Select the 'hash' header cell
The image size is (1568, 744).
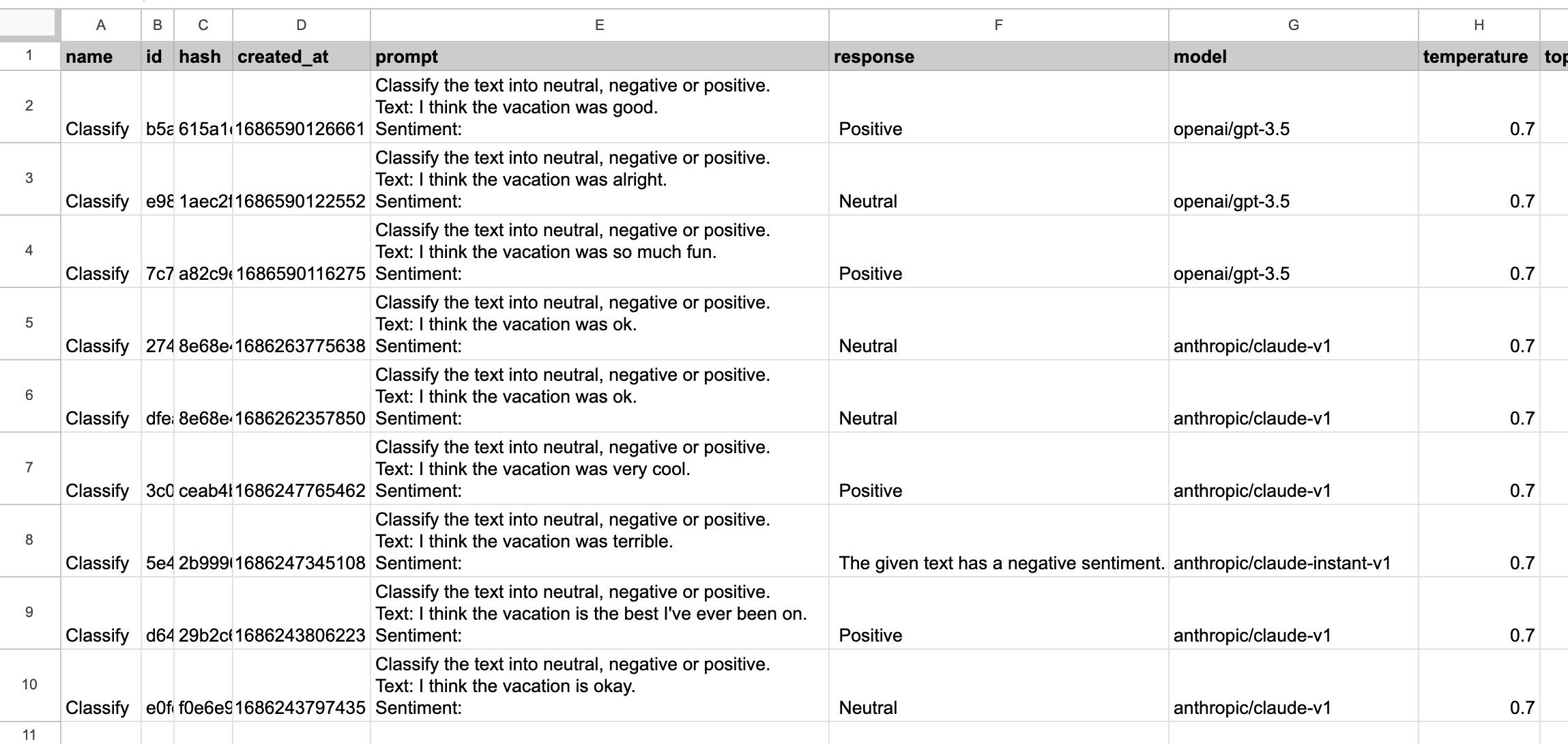pyautogui.click(x=203, y=57)
